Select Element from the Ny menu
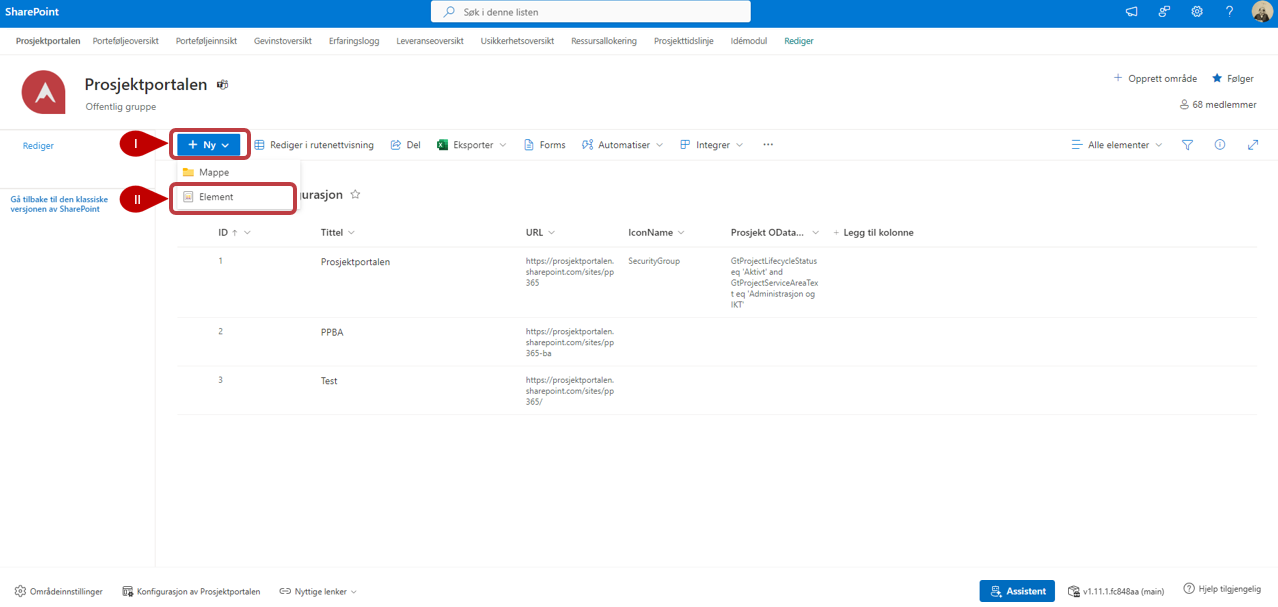 point(216,197)
